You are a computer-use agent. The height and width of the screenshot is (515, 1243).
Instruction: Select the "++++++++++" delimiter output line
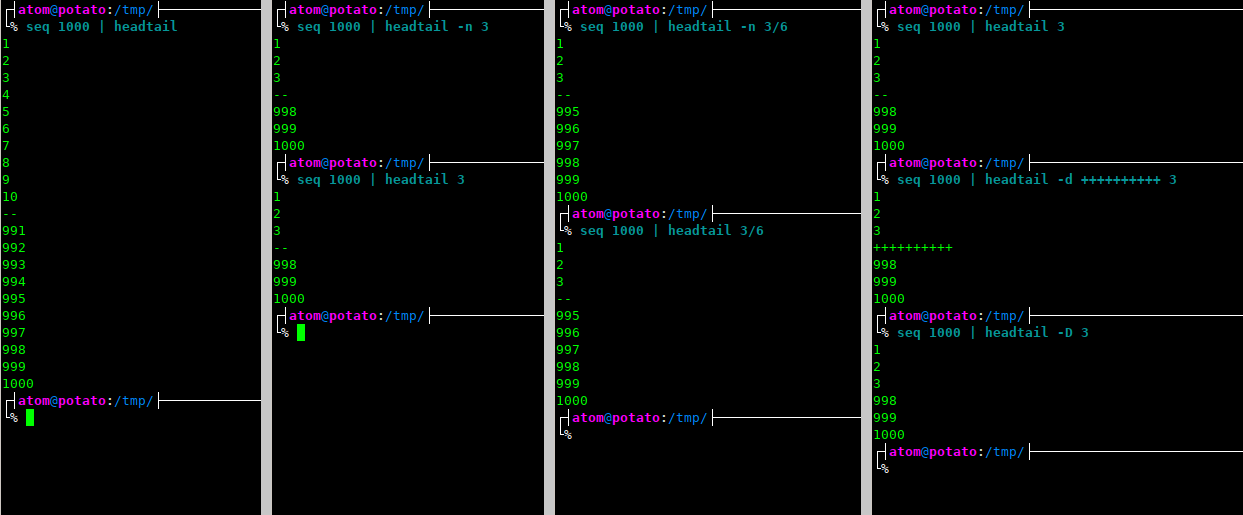(913, 248)
